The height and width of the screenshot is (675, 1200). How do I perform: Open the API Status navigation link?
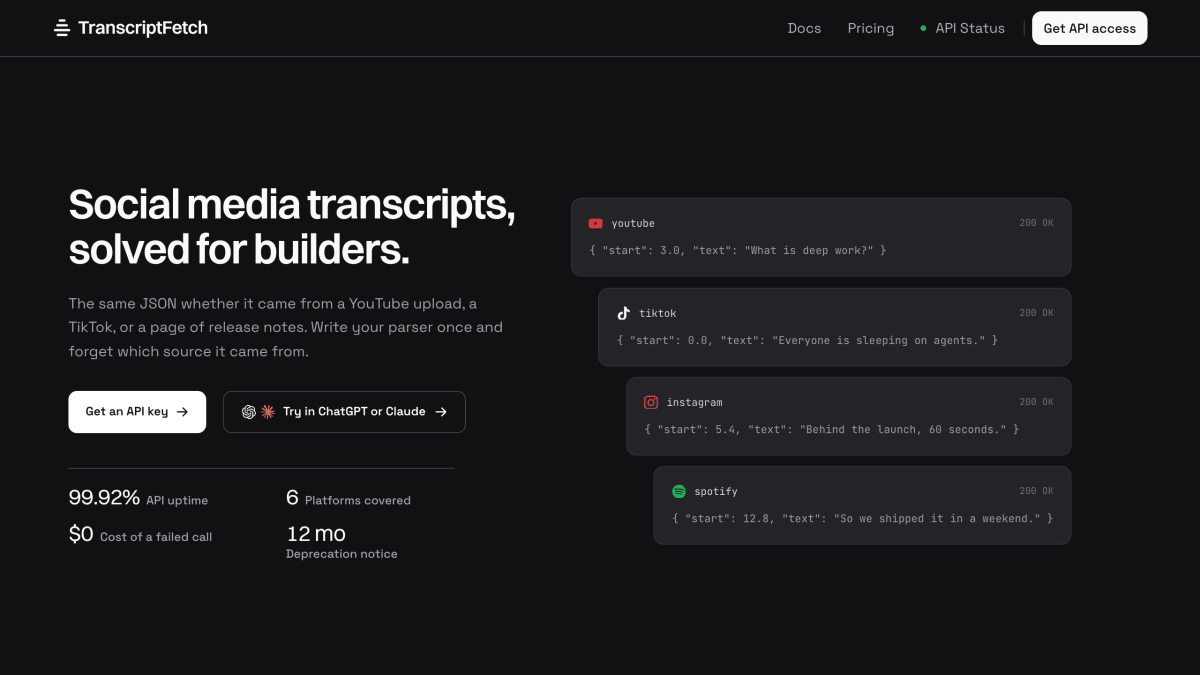click(970, 28)
